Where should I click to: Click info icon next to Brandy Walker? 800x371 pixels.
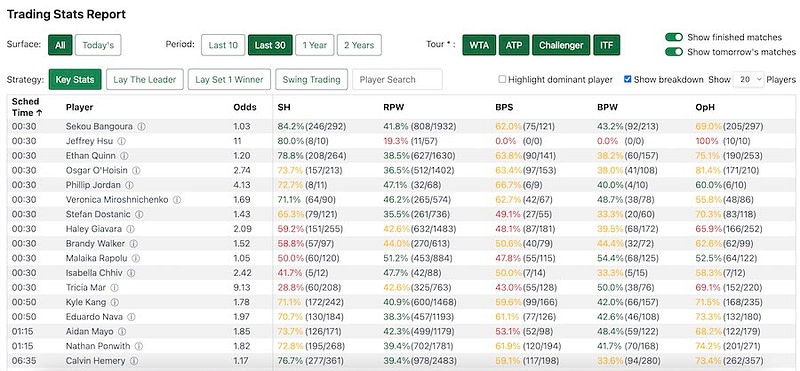tap(134, 244)
